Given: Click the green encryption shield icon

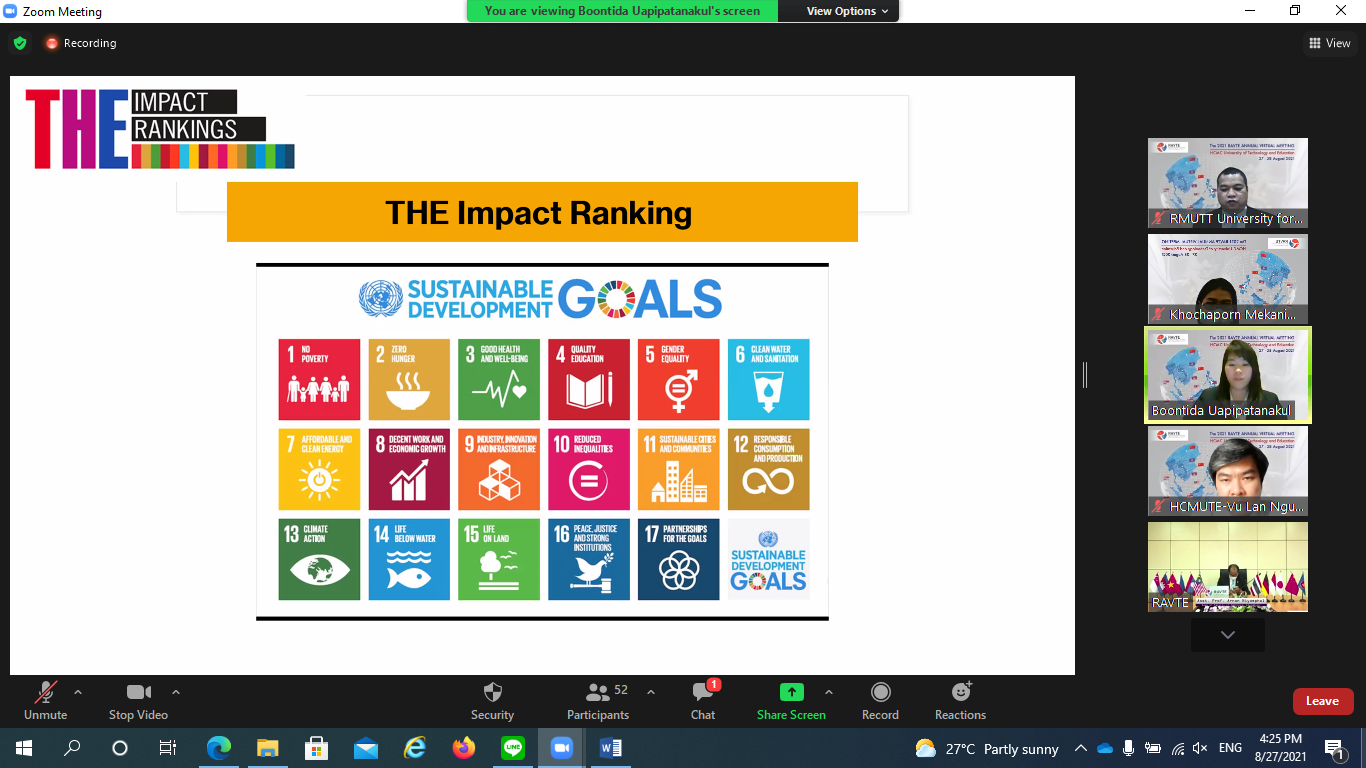Looking at the screenshot, I should pyautogui.click(x=20, y=43).
